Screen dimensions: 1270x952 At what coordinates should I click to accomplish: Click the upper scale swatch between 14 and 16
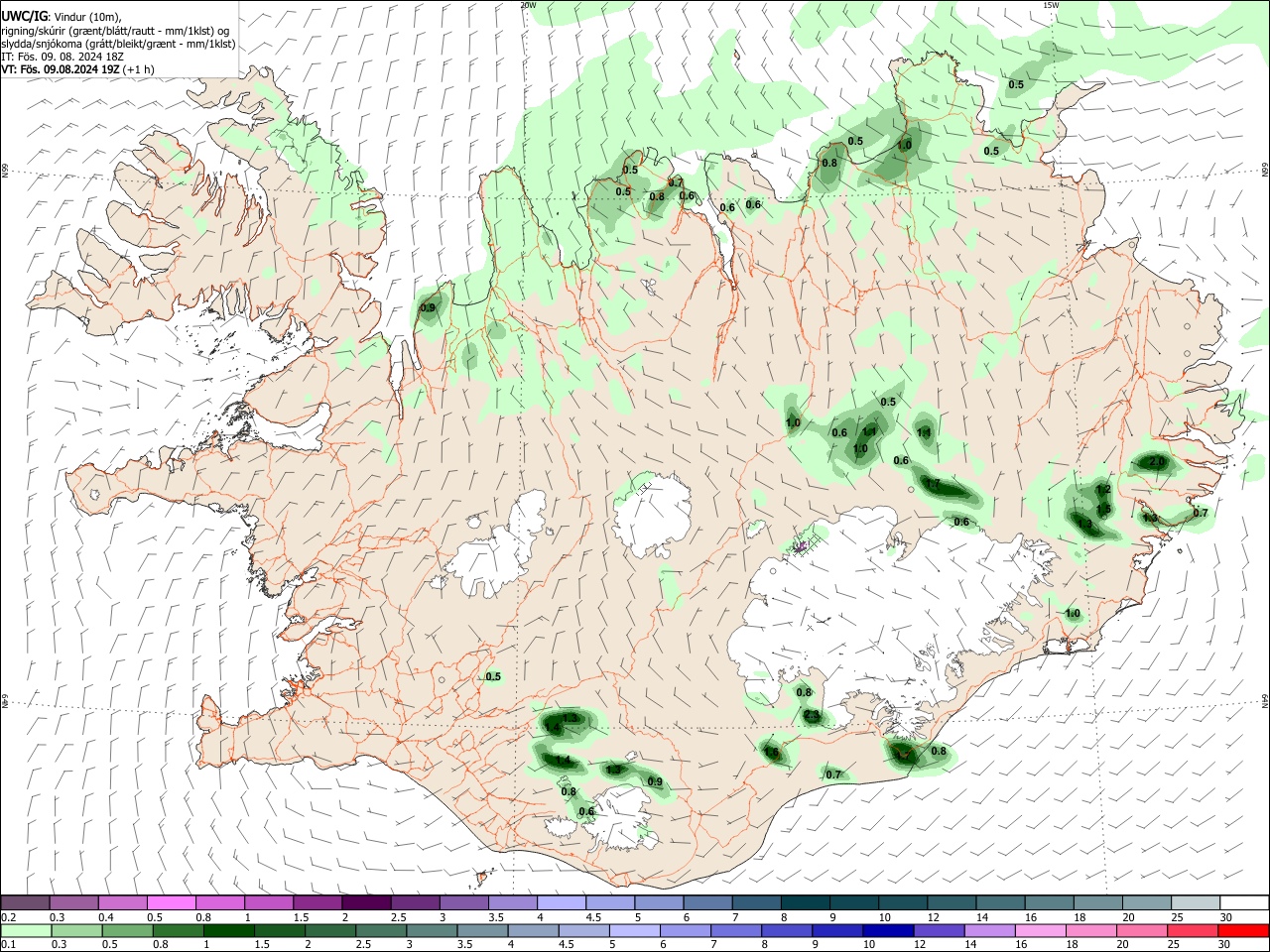click(x=1000, y=902)
